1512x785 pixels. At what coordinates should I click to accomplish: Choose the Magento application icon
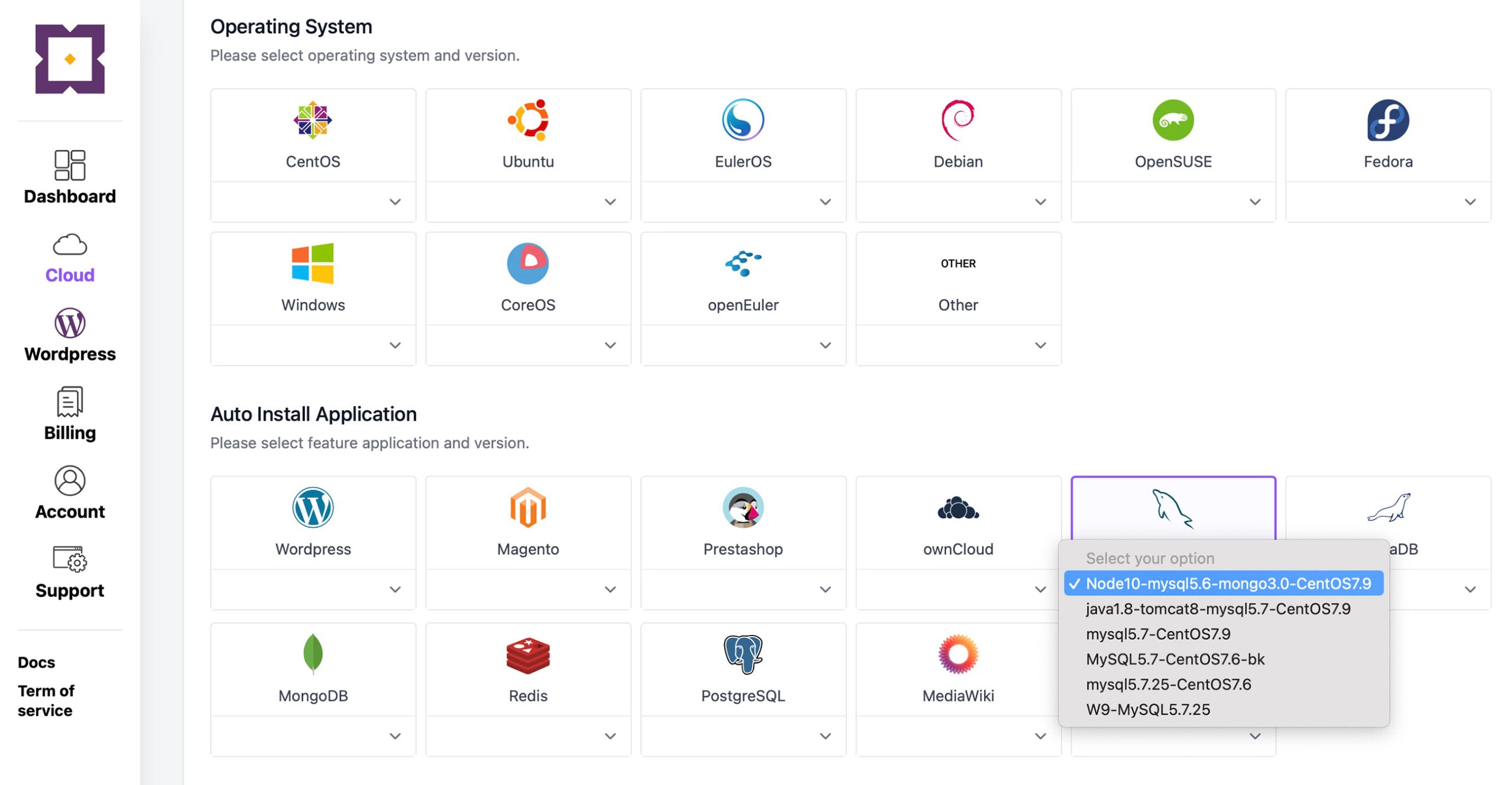pyautogui.click(x=527, y=507)
